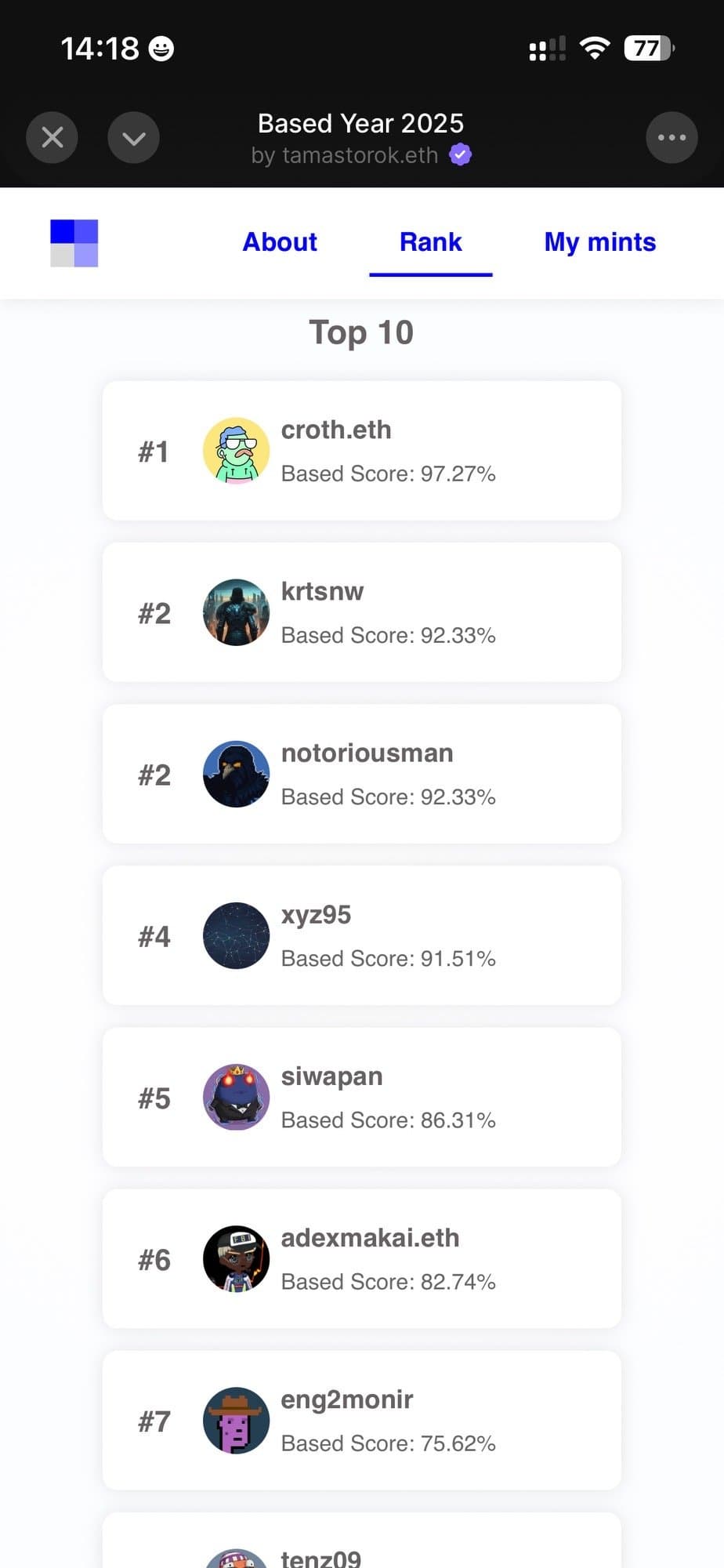724x1568 pixels.
Task: Tap eng2monir's pixel-art avatar
Action: pos(236,1420)
